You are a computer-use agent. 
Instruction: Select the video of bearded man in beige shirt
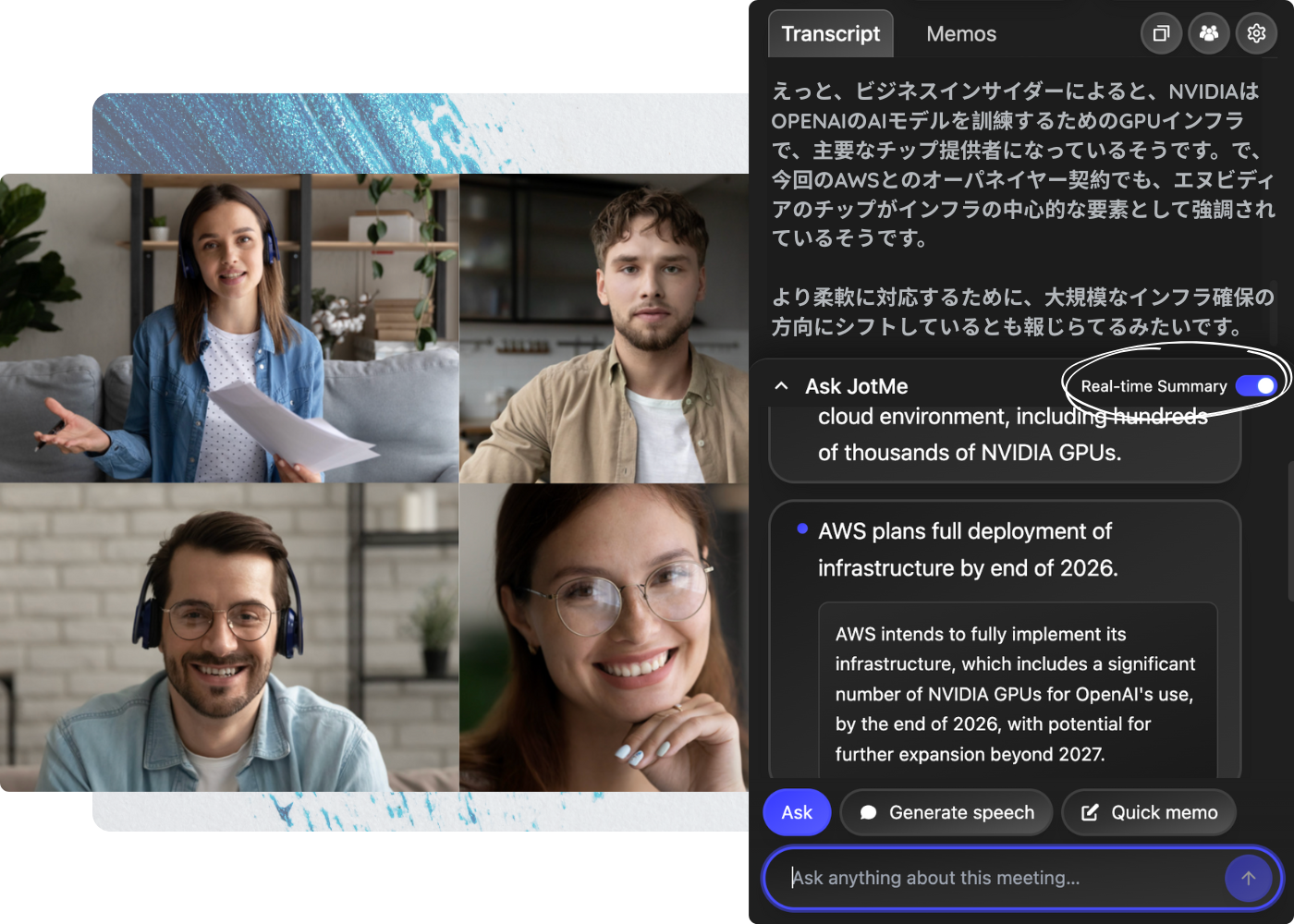[x=604, y=328]
